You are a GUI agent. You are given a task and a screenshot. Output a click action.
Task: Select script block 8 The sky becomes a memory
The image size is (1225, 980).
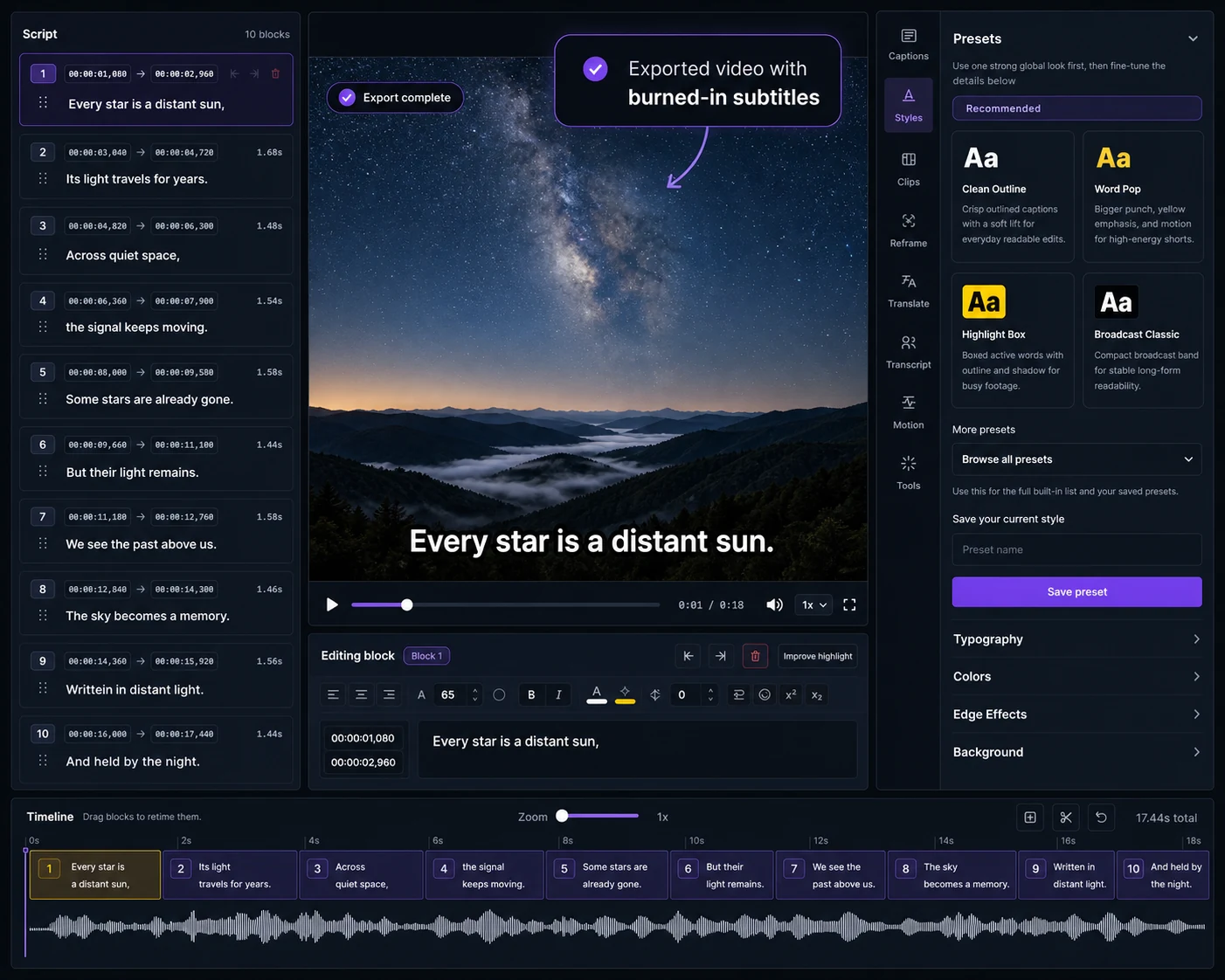coord(156,603)
